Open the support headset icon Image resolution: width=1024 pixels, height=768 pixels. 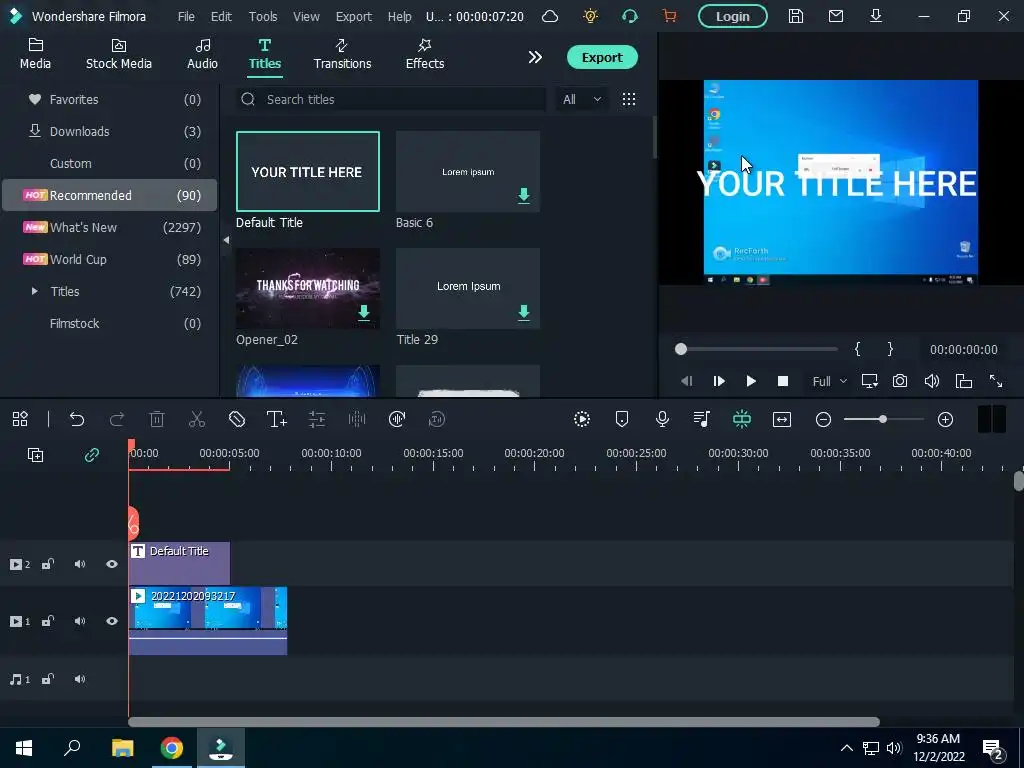point(630,16)
